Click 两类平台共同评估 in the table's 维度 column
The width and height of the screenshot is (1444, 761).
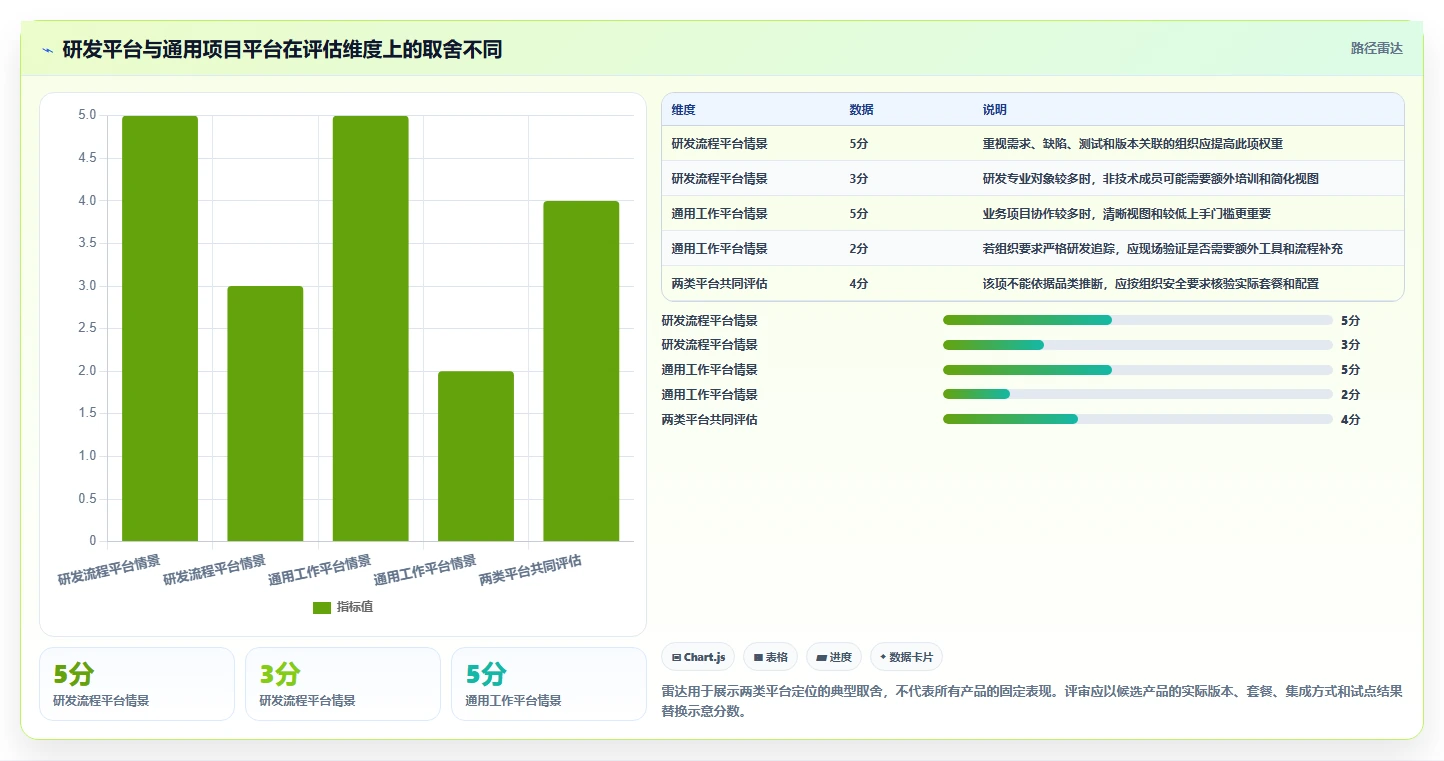719,284
